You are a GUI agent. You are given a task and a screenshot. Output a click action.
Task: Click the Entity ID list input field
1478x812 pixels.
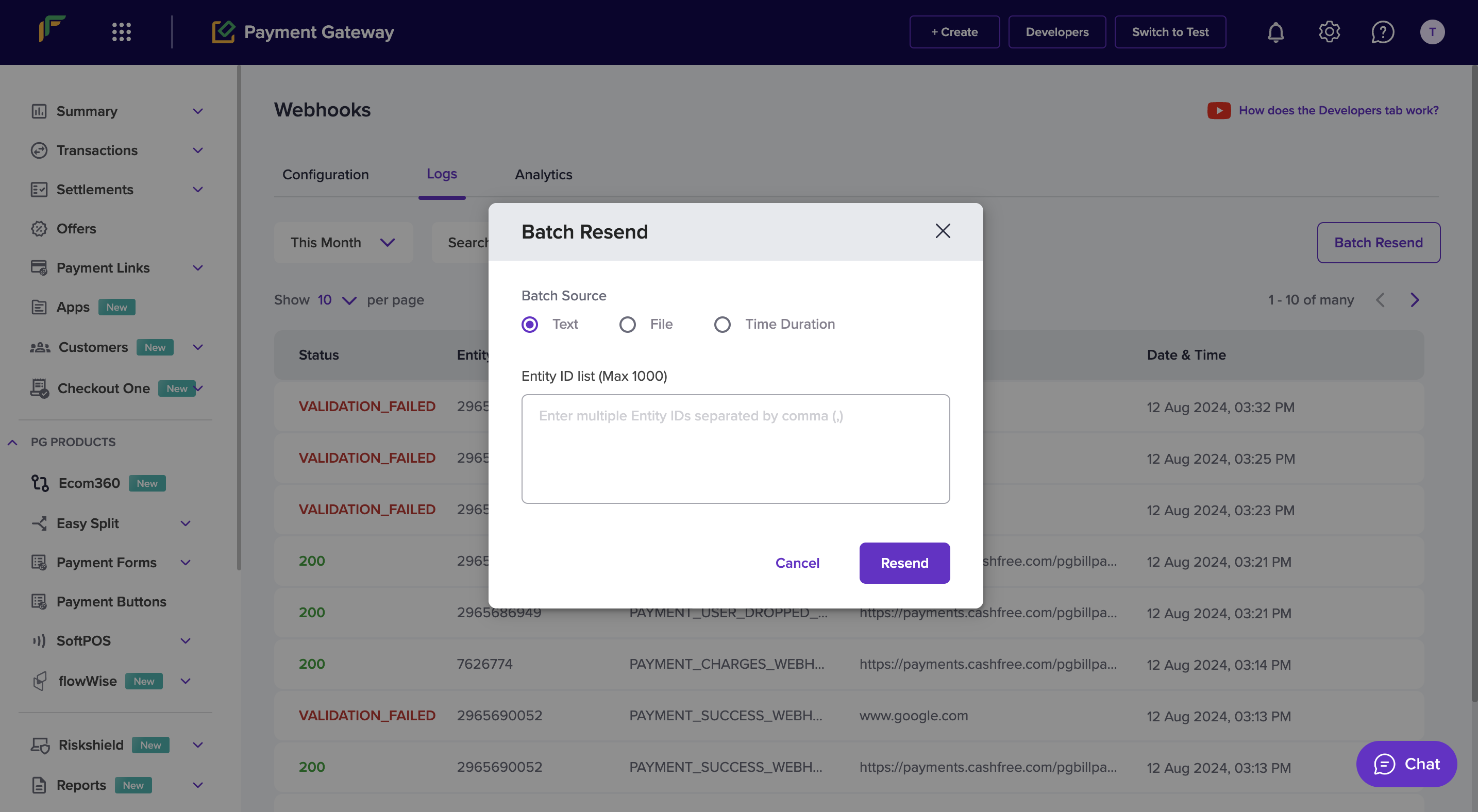coord(736,448)
